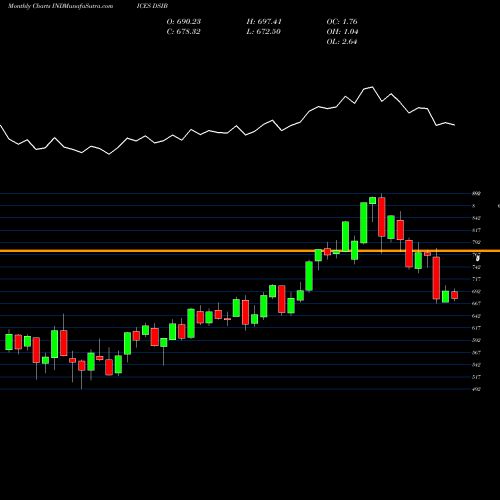
Task: Click the 517 price axis label
Action: [x=476, y=377]
